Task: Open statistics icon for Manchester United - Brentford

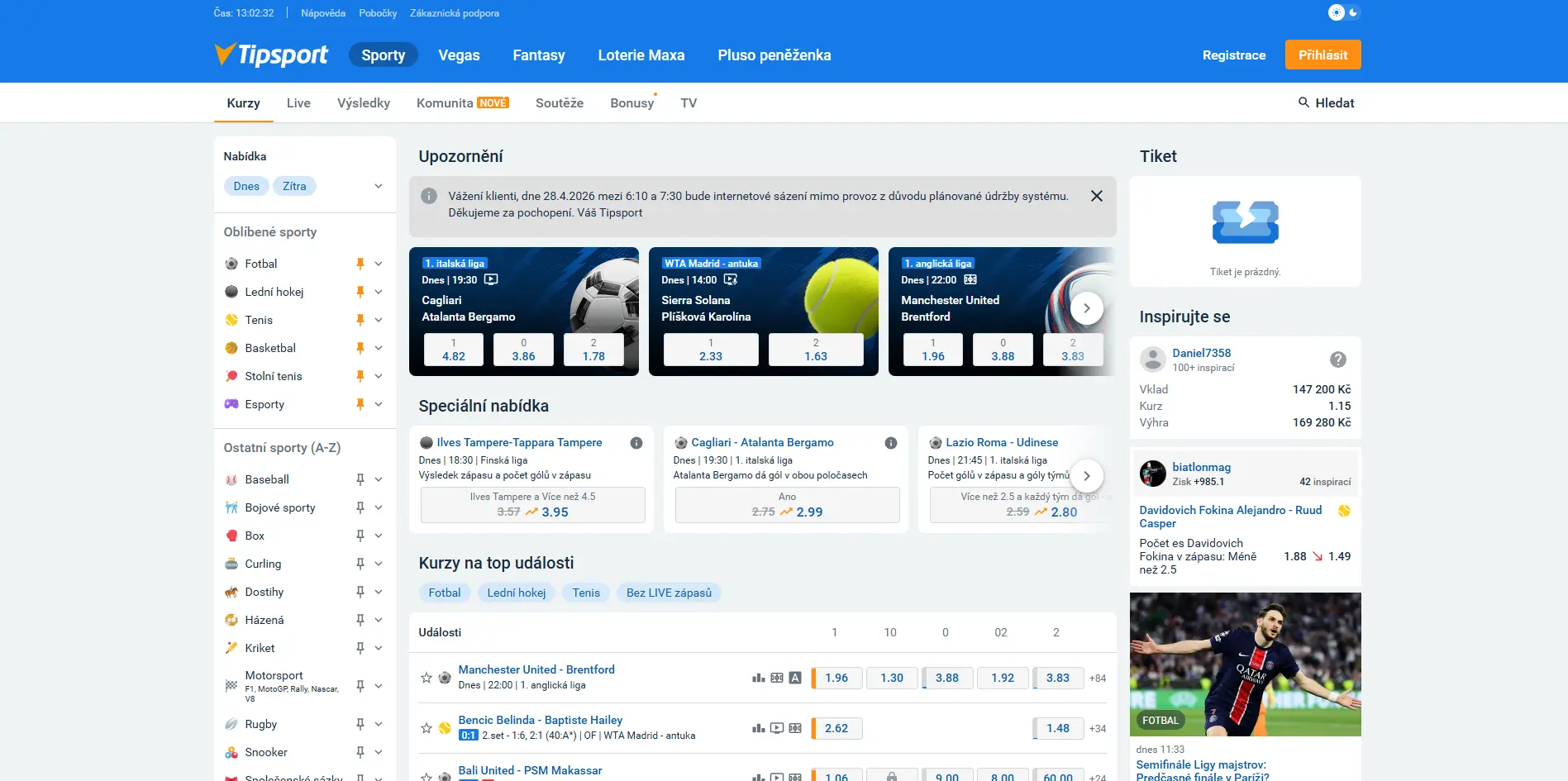Action: [x=758, y=678]
